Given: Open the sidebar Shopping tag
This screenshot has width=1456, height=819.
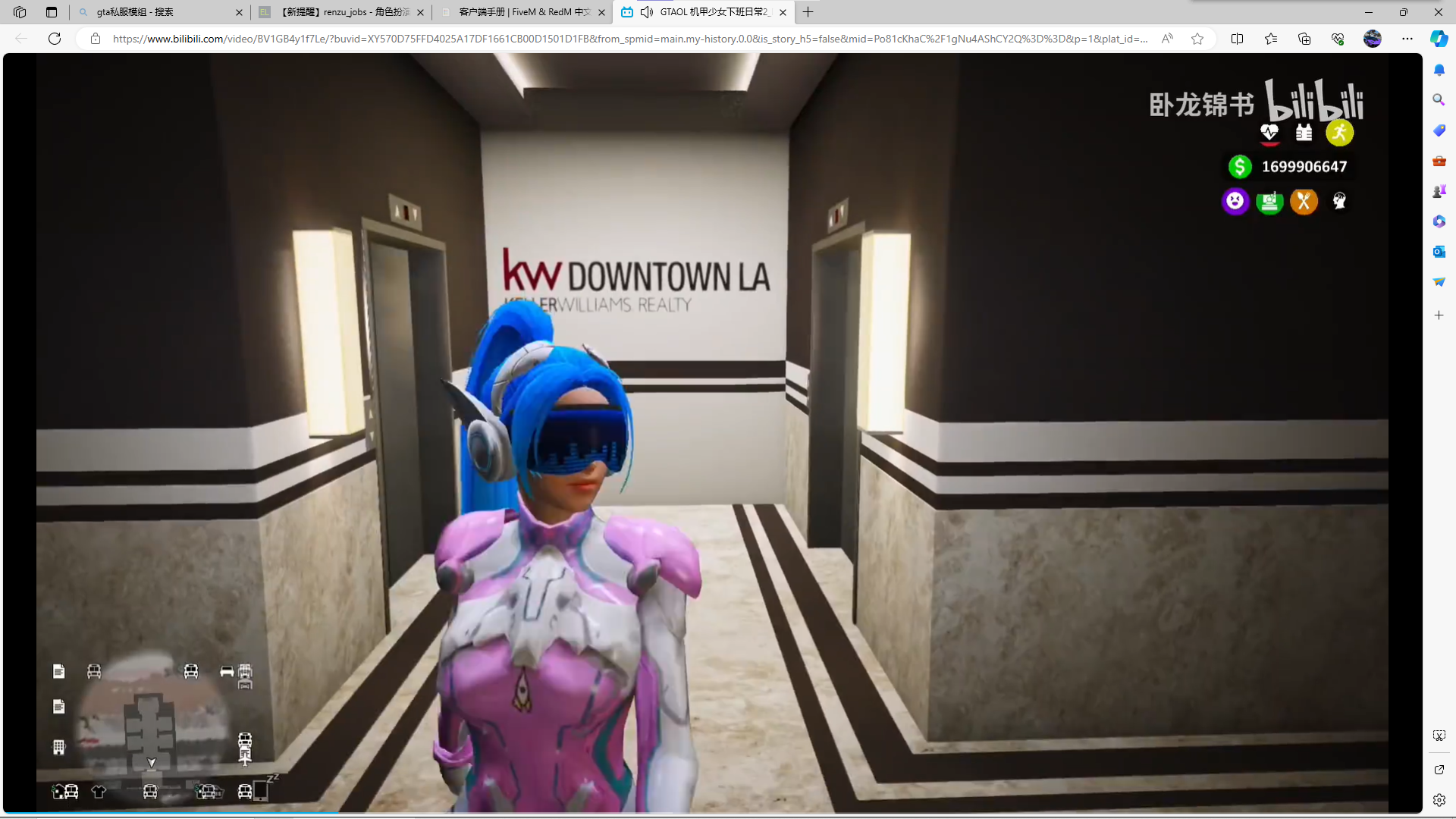Looking at the screenshot, I should pyautogui.click(x=1439, y=130).
